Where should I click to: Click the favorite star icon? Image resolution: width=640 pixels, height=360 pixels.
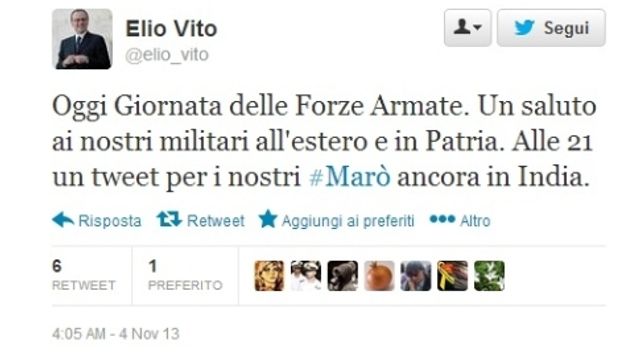coord(268,219)
